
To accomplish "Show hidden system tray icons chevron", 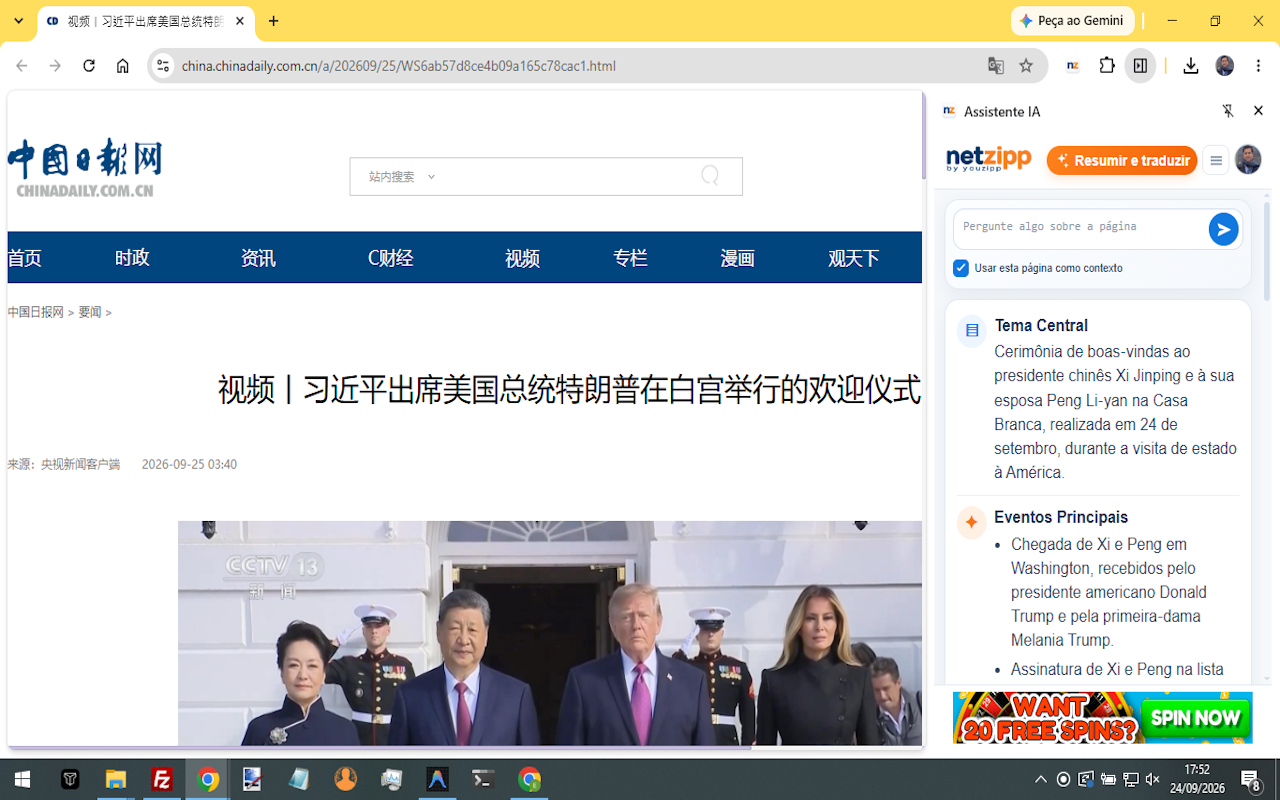I will click(1041, 779).
